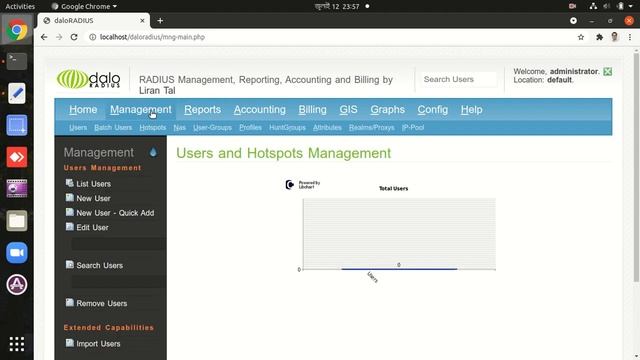The image size is (640, 360).
Task: Select the User-Groups submenu link
Action: 213,127
